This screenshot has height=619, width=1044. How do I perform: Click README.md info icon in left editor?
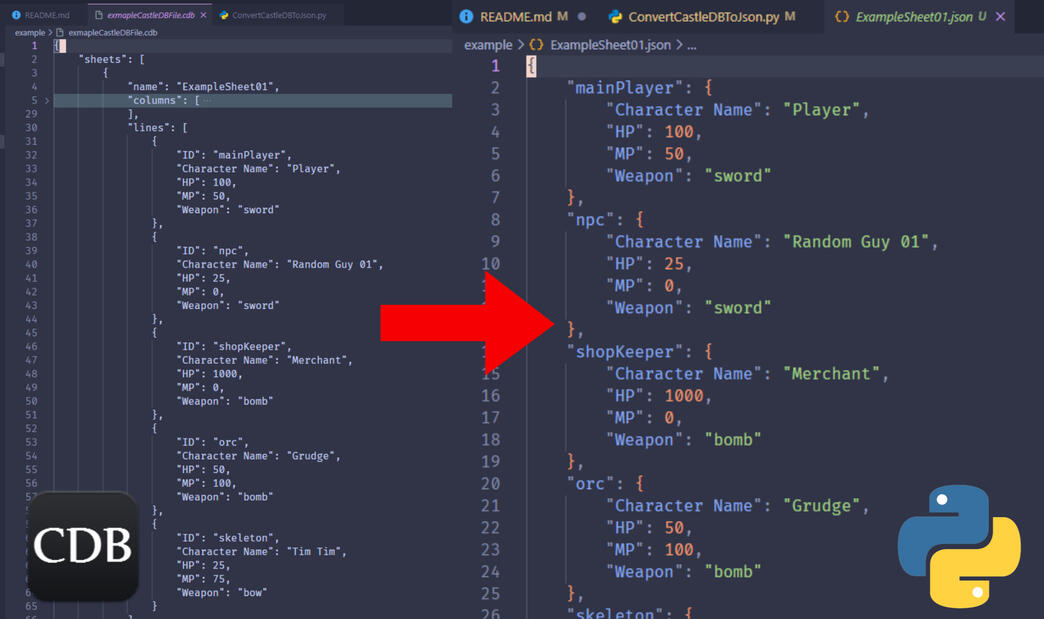(16, 16)
